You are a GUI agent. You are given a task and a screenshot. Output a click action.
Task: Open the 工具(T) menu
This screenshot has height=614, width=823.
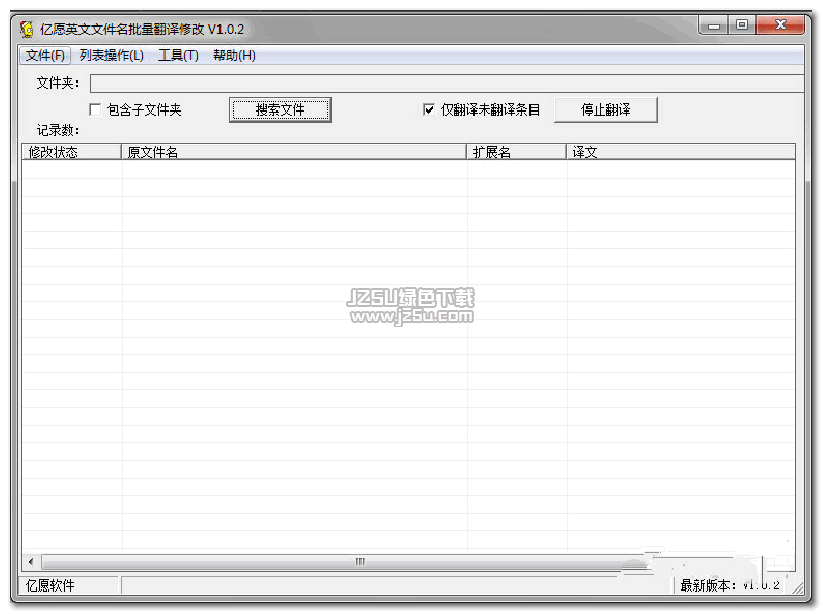coord(178,55)
